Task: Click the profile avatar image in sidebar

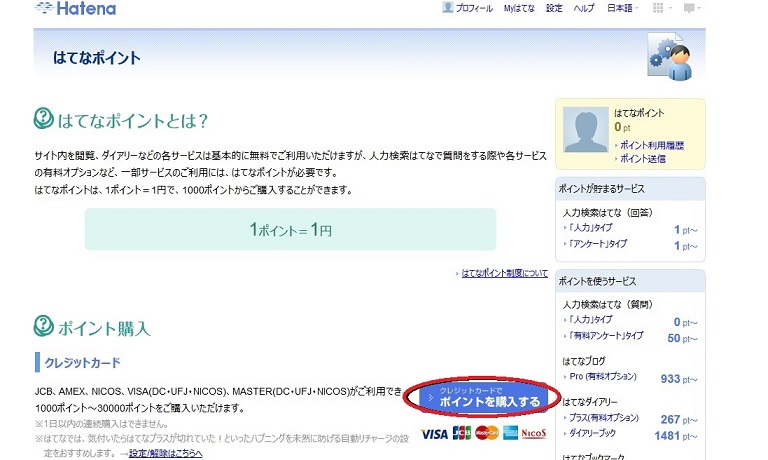Action: 585,130
